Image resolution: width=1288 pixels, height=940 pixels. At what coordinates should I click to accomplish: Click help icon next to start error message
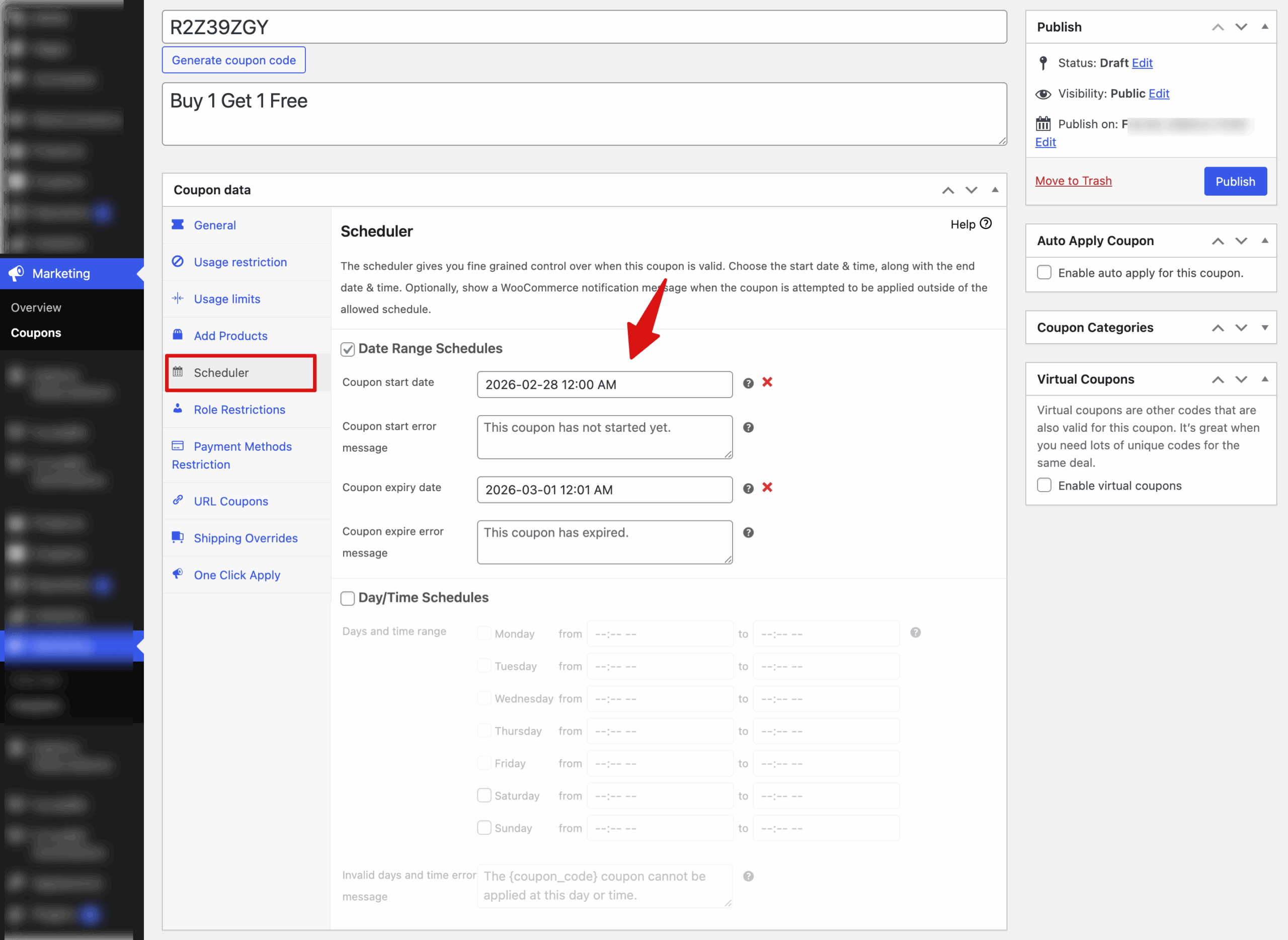(x=748, y=427)
